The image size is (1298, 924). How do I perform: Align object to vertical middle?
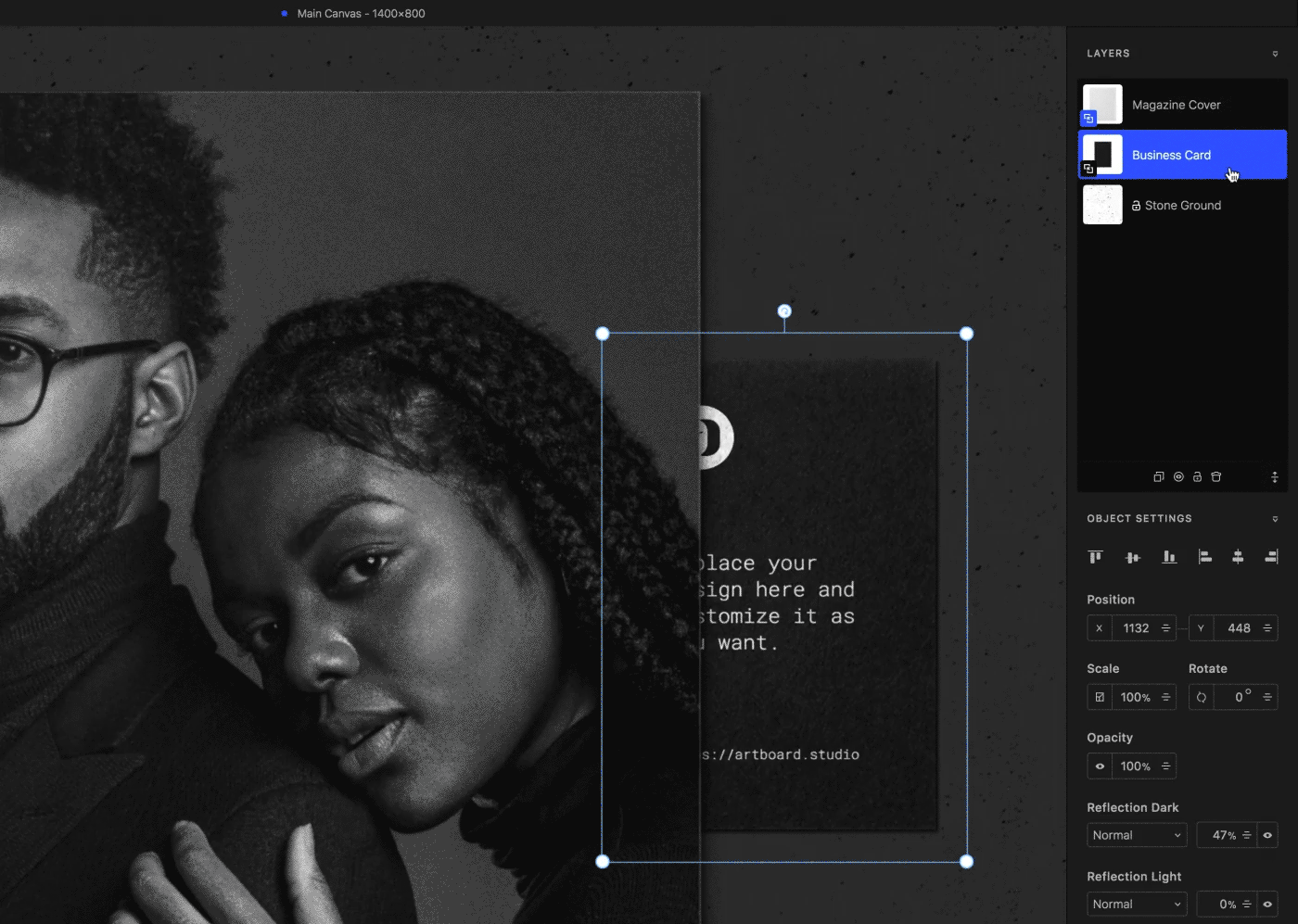pos(1132,557)
